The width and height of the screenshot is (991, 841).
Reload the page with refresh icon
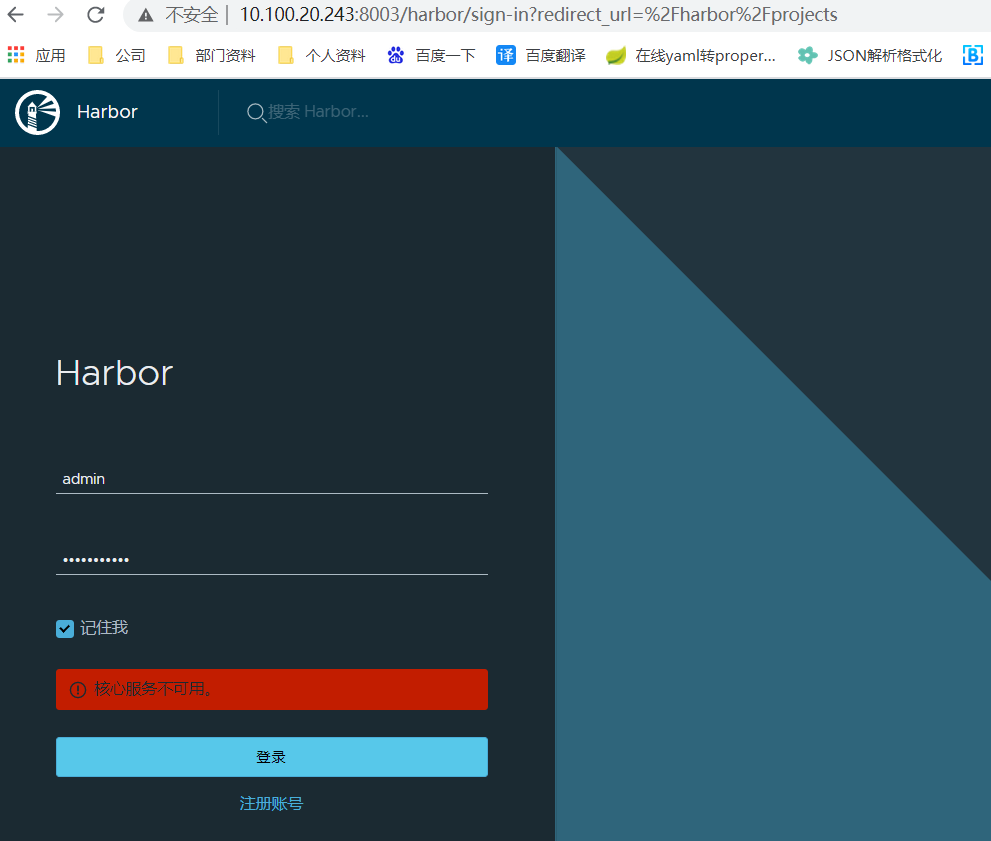point(95,14)
